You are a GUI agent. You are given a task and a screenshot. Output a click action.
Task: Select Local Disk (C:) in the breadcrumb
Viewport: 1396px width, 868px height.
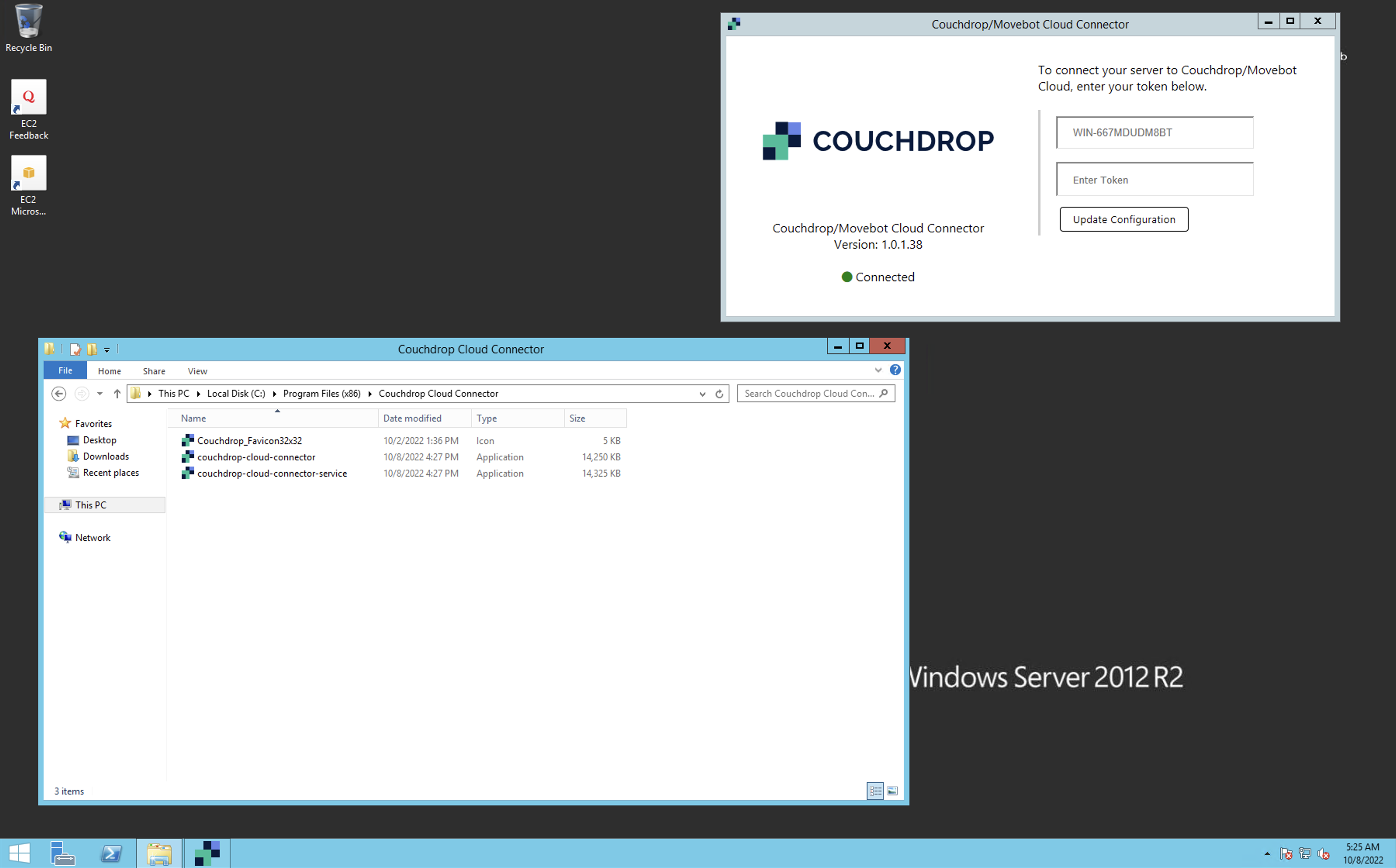click(236, 393)
